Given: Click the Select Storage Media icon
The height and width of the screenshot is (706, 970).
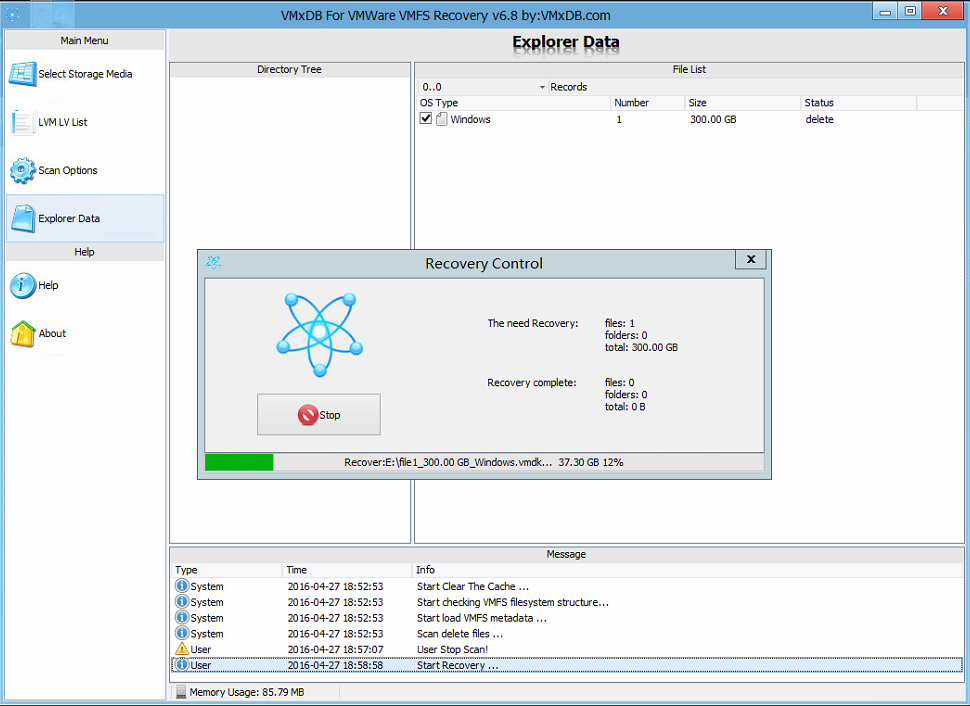Looking at the screenshot, I should [22, 74].
